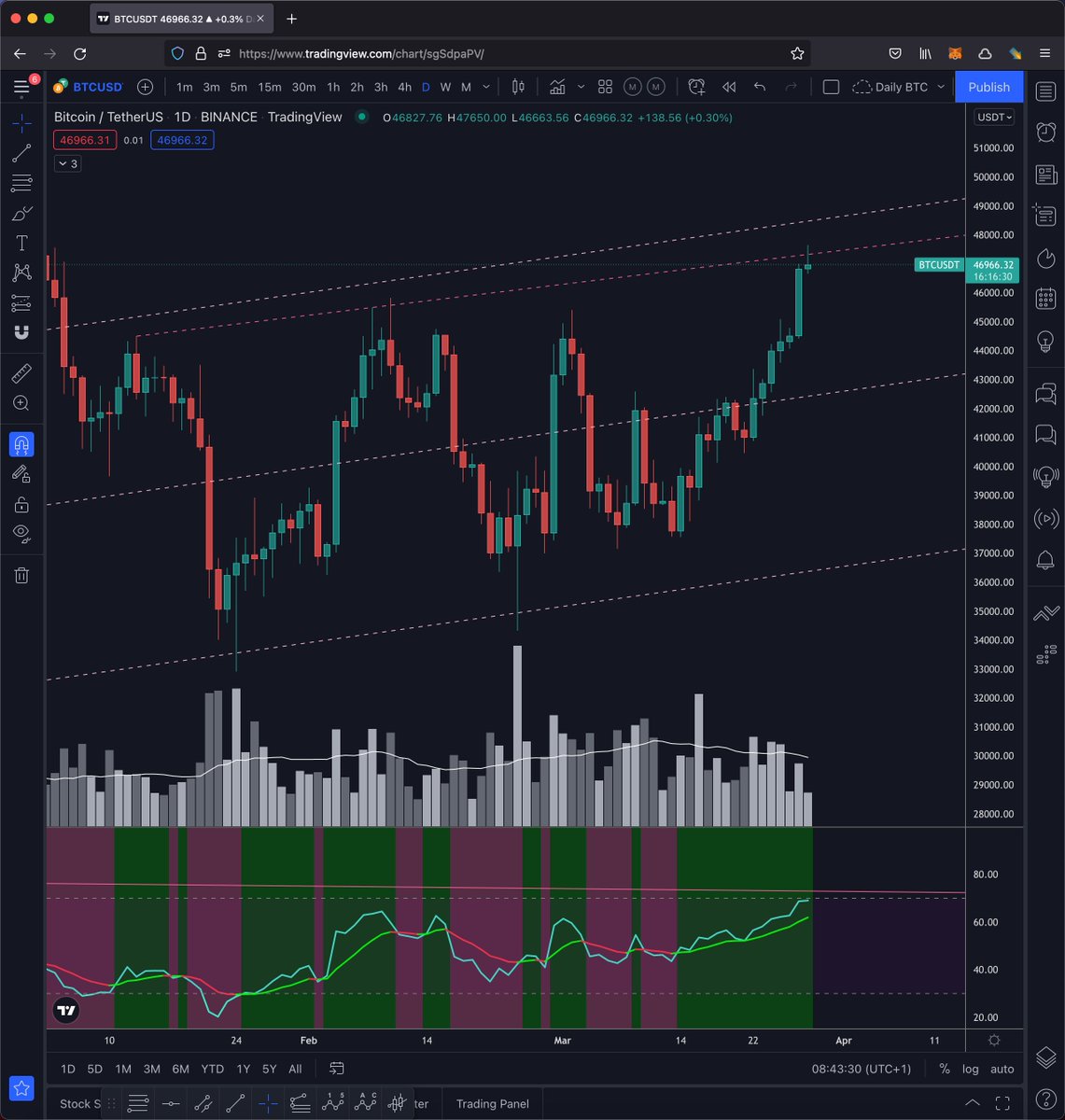Open the calendar panel in right sidebar
The width and height of the screenshot is (1065, 1120).
[1045, 300]
